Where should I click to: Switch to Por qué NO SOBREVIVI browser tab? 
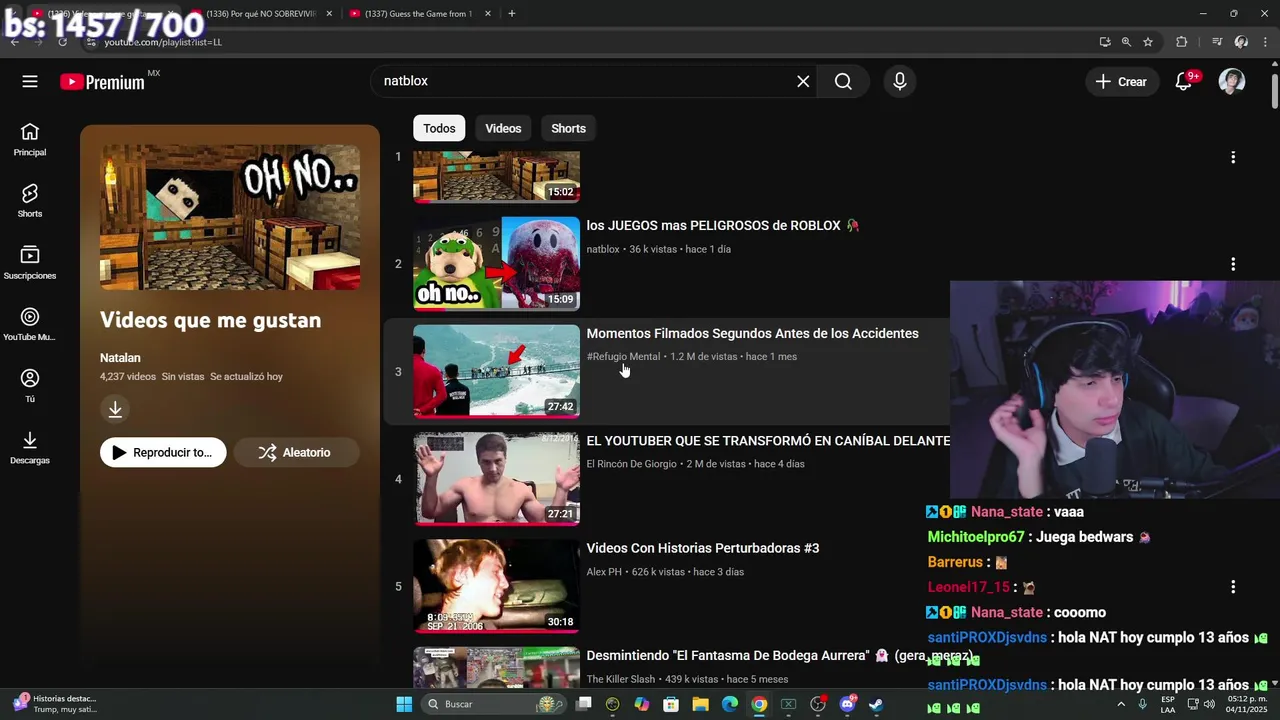pos(262,14)
